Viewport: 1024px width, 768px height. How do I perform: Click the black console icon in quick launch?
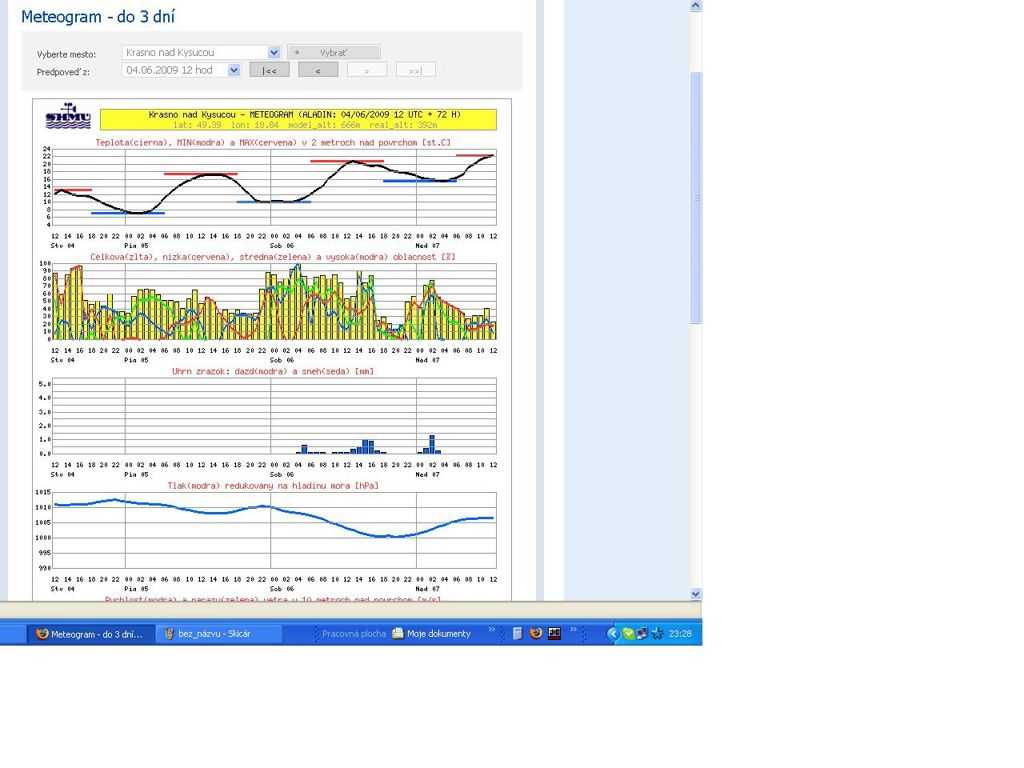coord(554,633)
